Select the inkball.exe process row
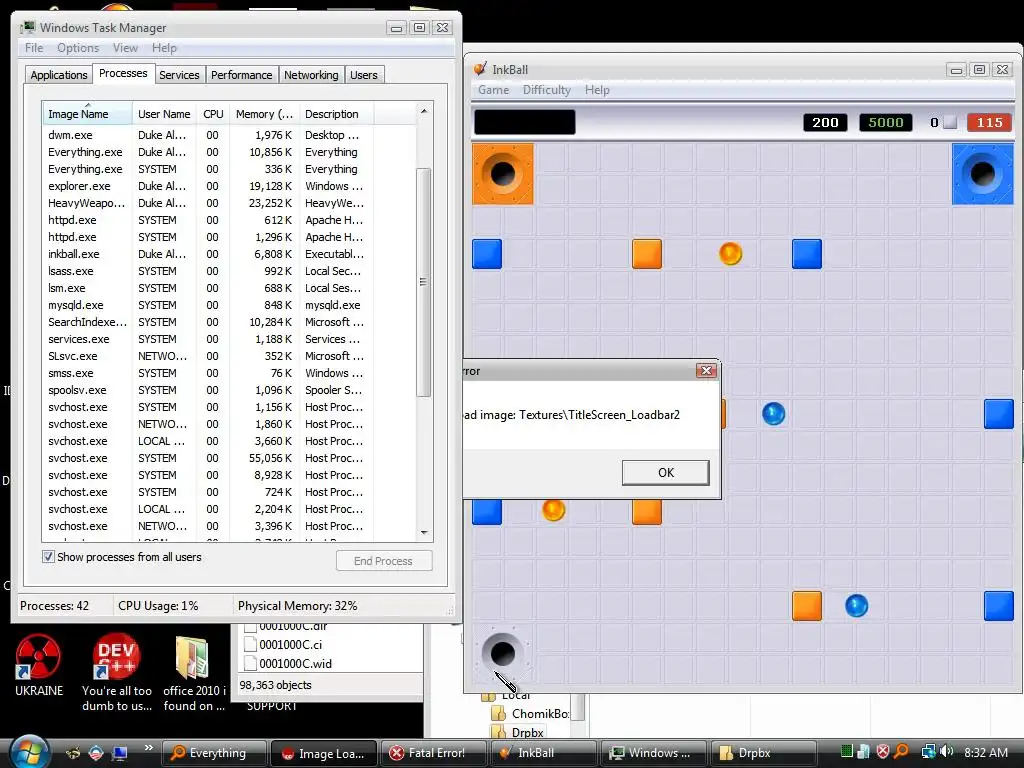Viewport: 1024px width, 768px height. click(x=229, y=254)
